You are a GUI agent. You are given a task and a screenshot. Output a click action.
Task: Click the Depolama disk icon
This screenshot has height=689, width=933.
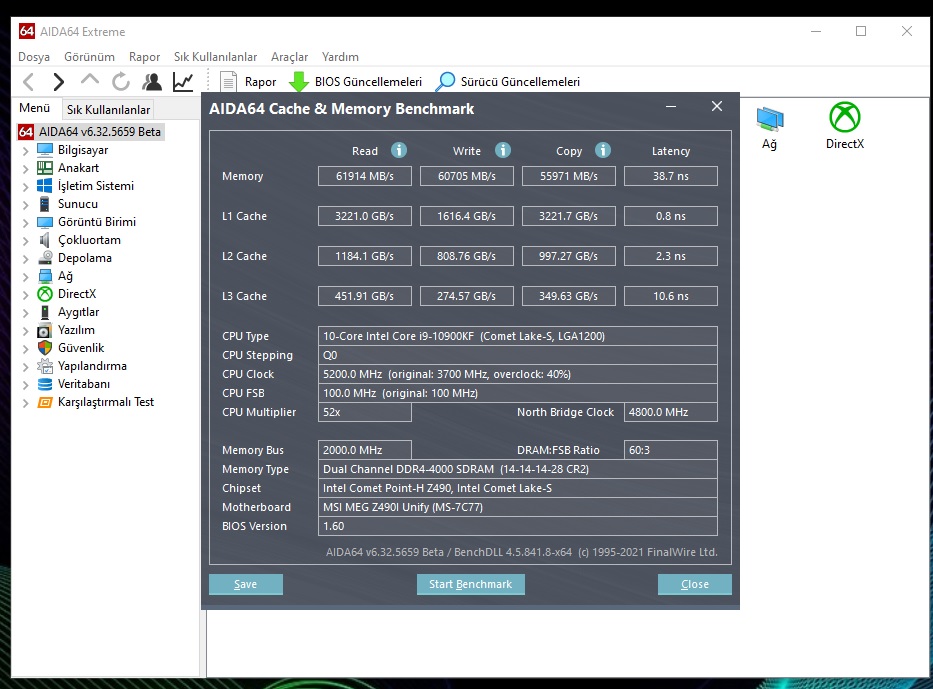click(45, 258)
